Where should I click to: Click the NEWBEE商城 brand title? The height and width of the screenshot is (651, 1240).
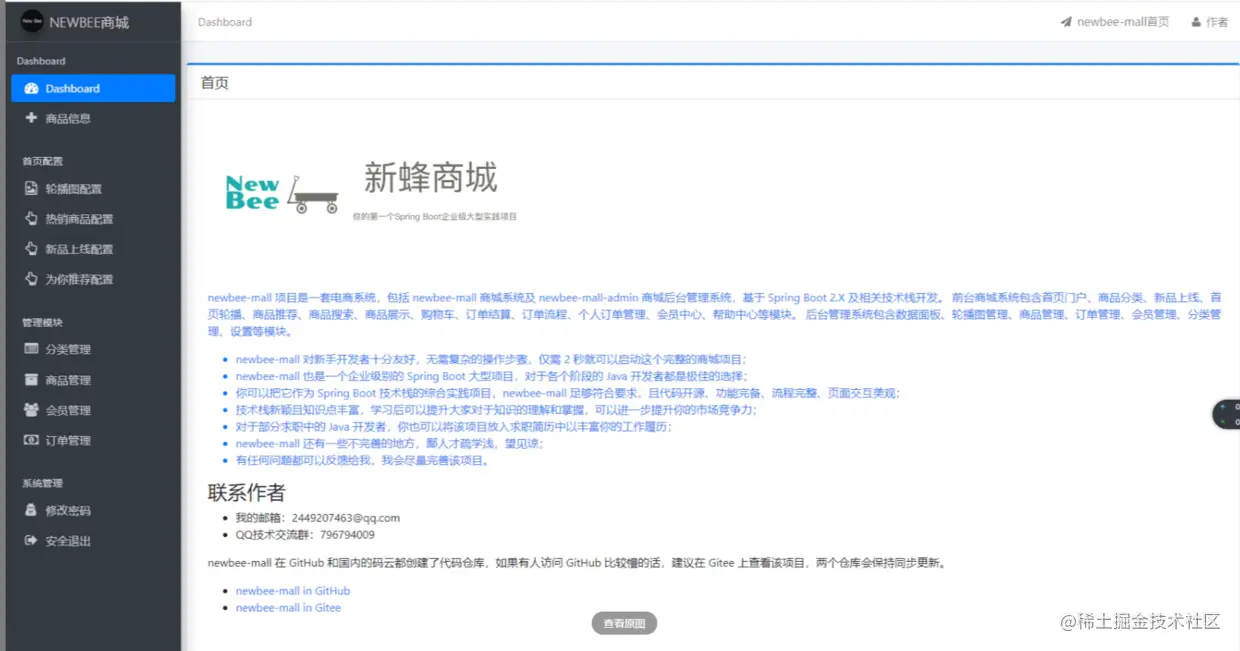[89, 22]
